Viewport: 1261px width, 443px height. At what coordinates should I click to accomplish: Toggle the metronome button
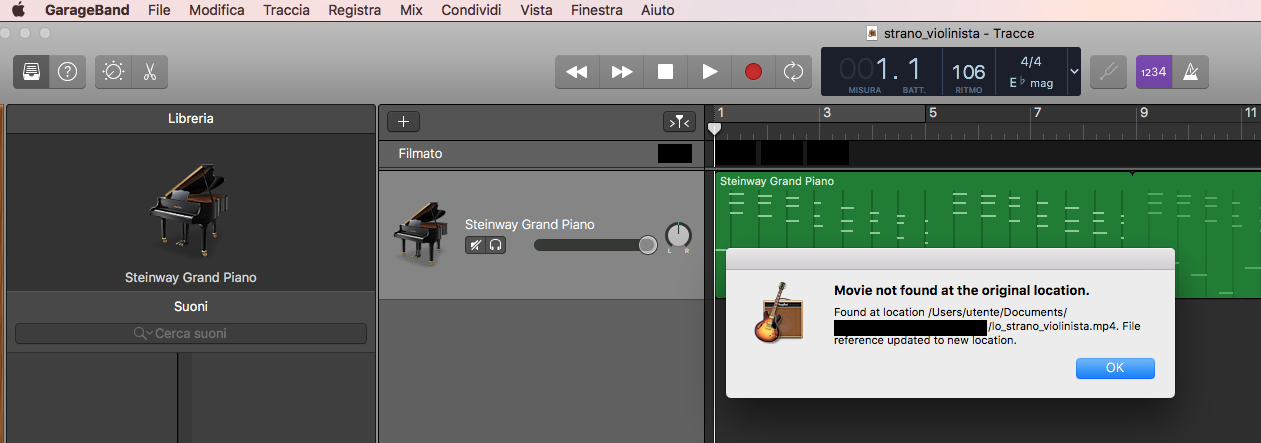[x=1191, y=72]
